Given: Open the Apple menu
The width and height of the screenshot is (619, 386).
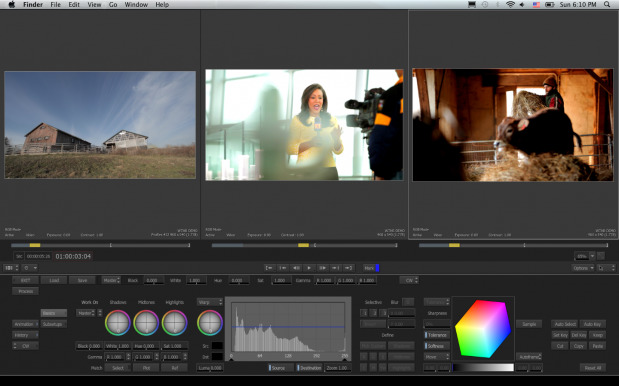Looking at the screenshot, I should [11, 5].
